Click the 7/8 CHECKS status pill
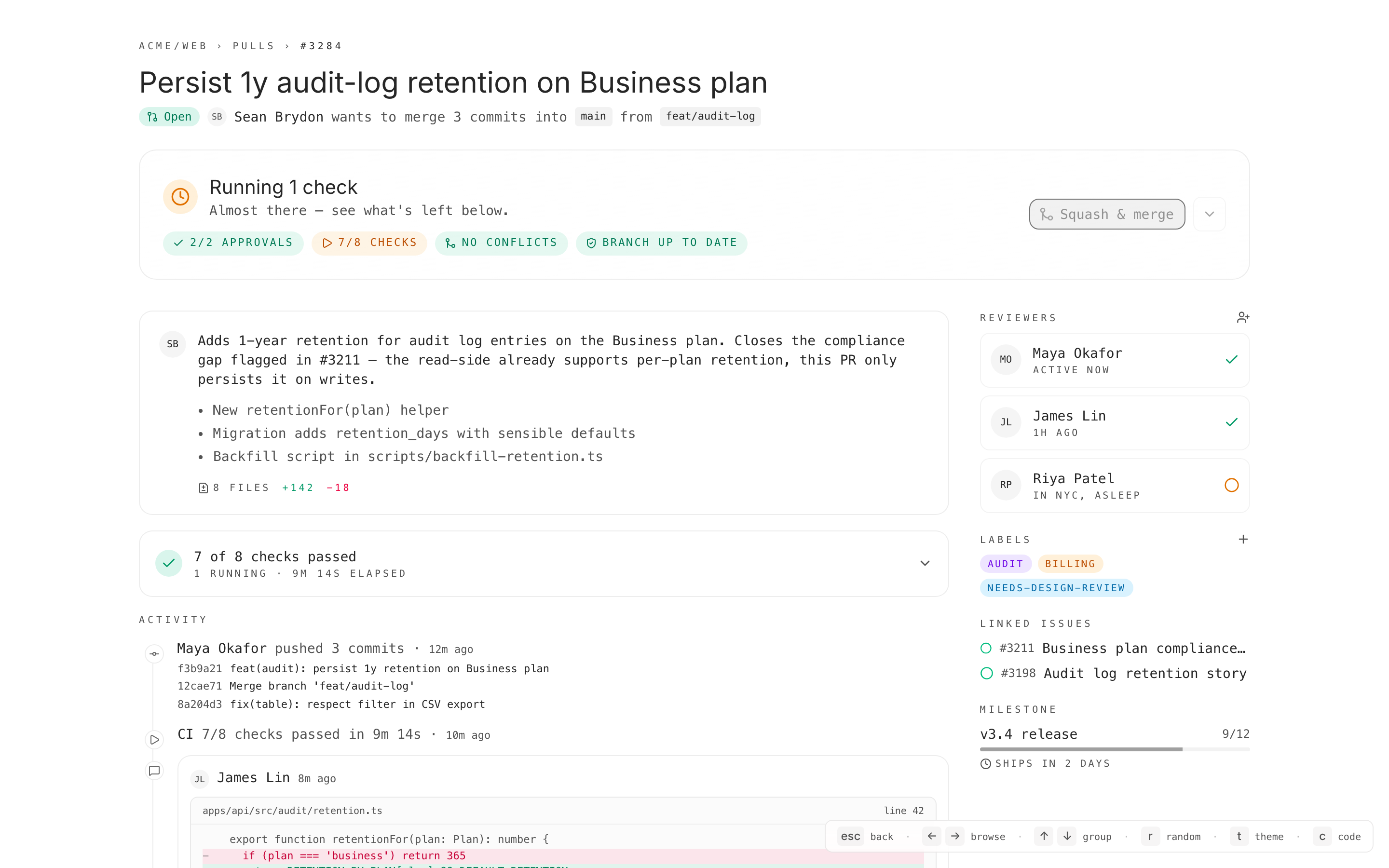The height and width of the screenshot is (868, 1389). [x=369, y=243]
